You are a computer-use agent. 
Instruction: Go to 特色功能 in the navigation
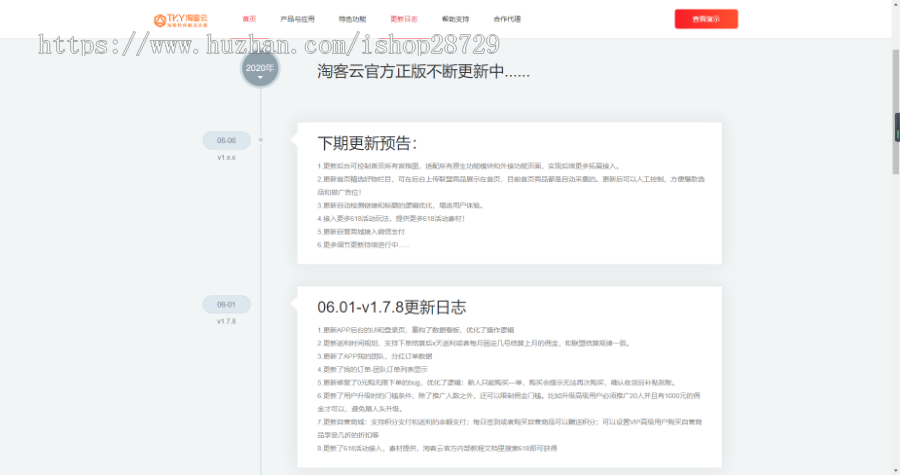(x=352, y=19)
